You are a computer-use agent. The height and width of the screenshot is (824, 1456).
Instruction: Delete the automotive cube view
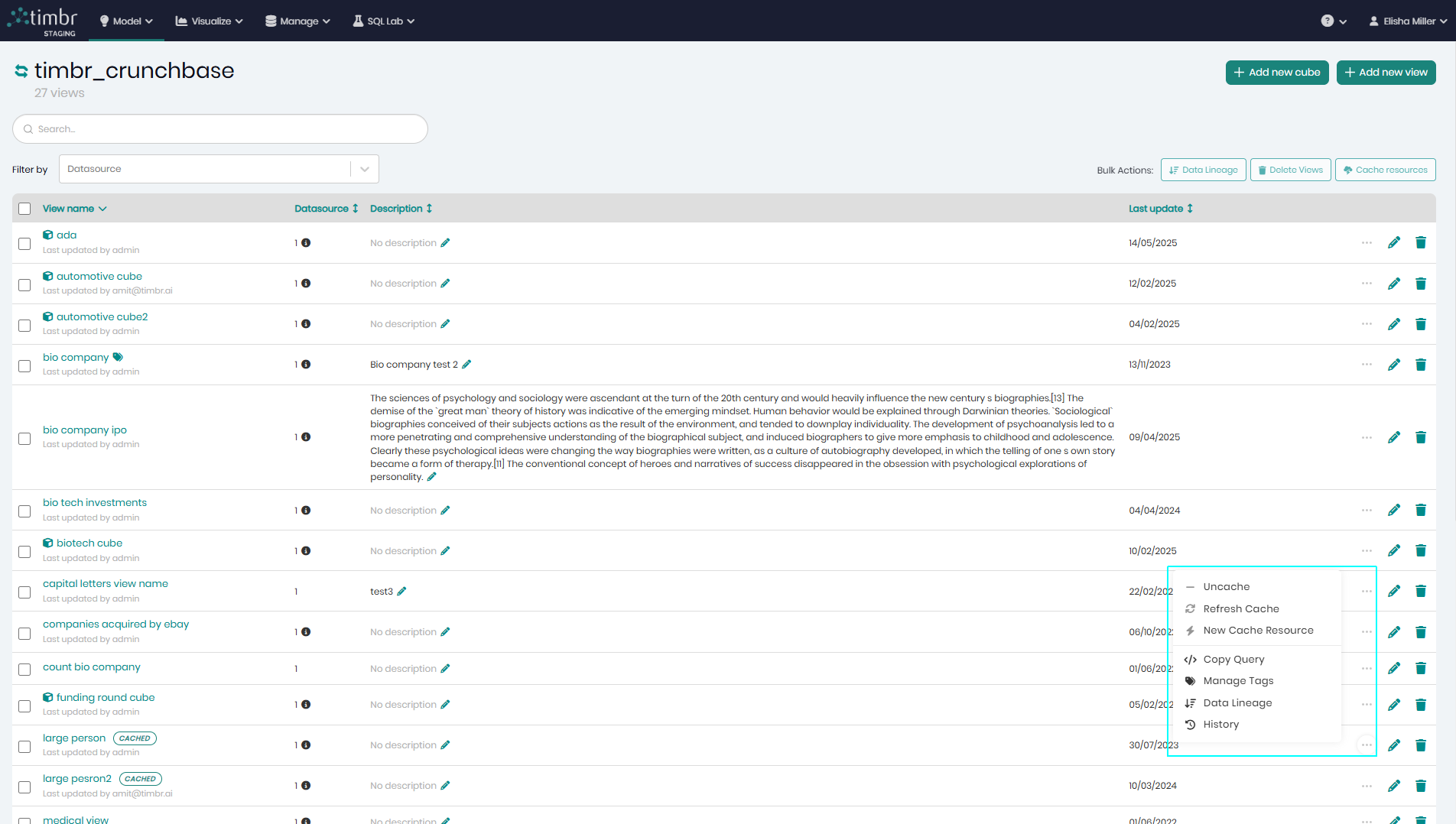1421,284
